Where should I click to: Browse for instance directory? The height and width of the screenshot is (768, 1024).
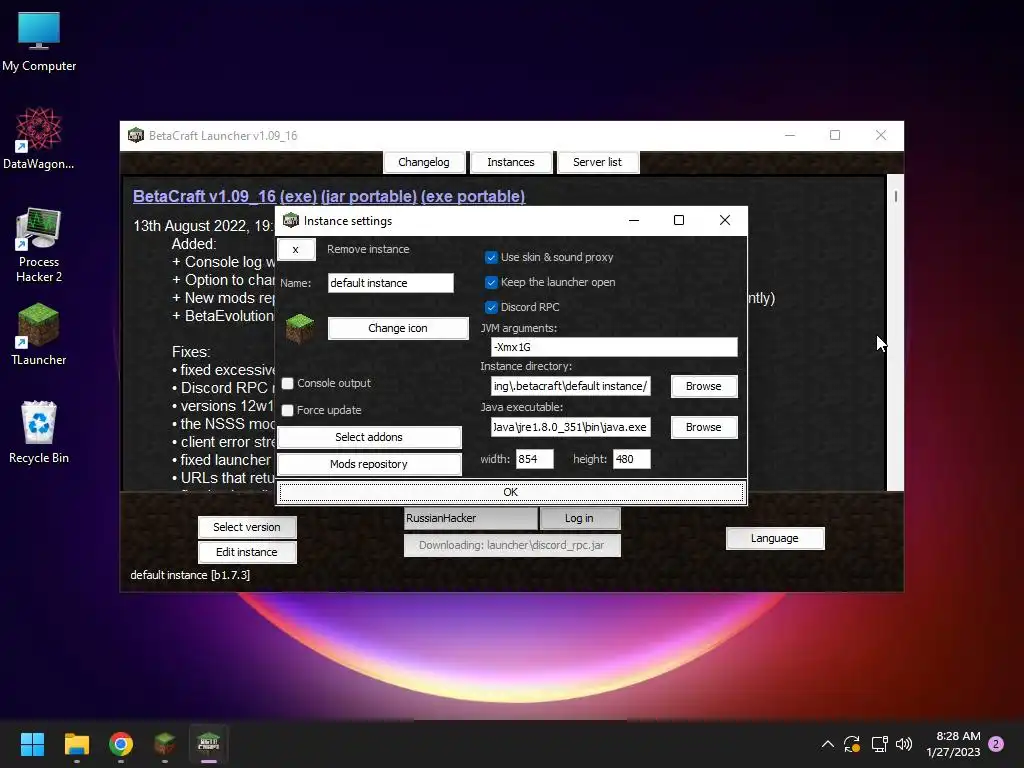(704, 386)
